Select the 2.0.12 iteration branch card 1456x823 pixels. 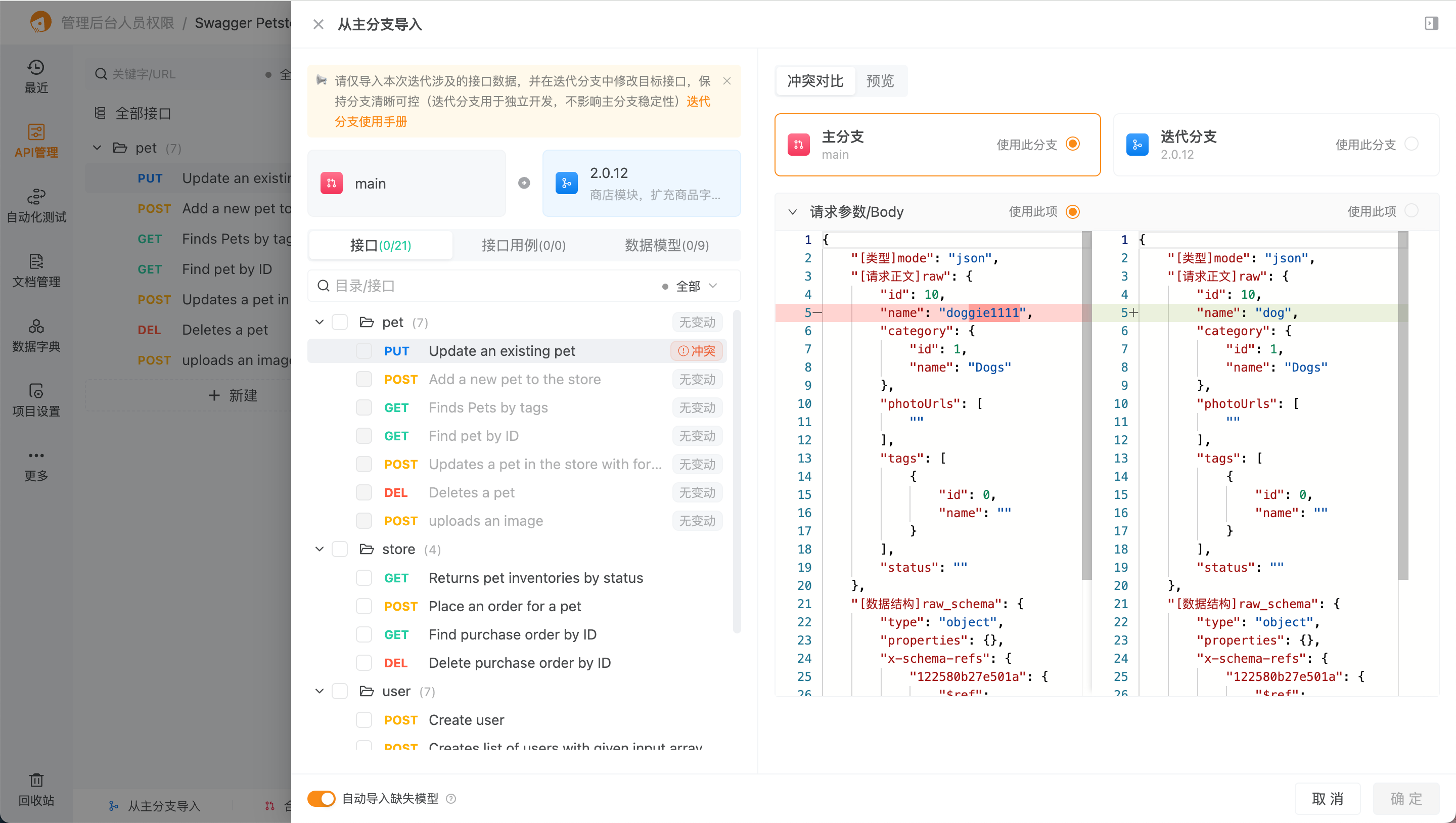[642, 183]
